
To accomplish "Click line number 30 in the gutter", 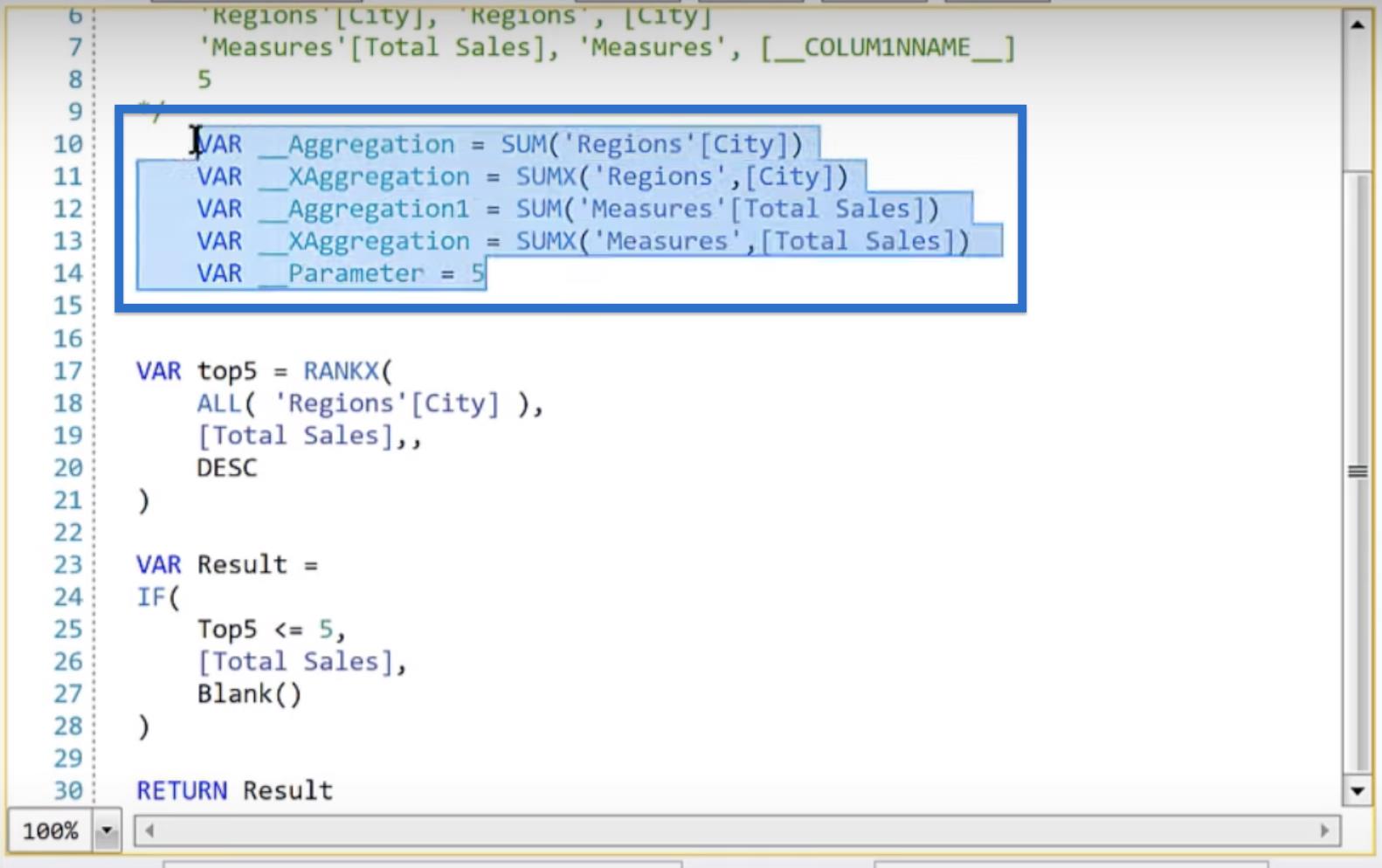I will (x=68, y=790).
